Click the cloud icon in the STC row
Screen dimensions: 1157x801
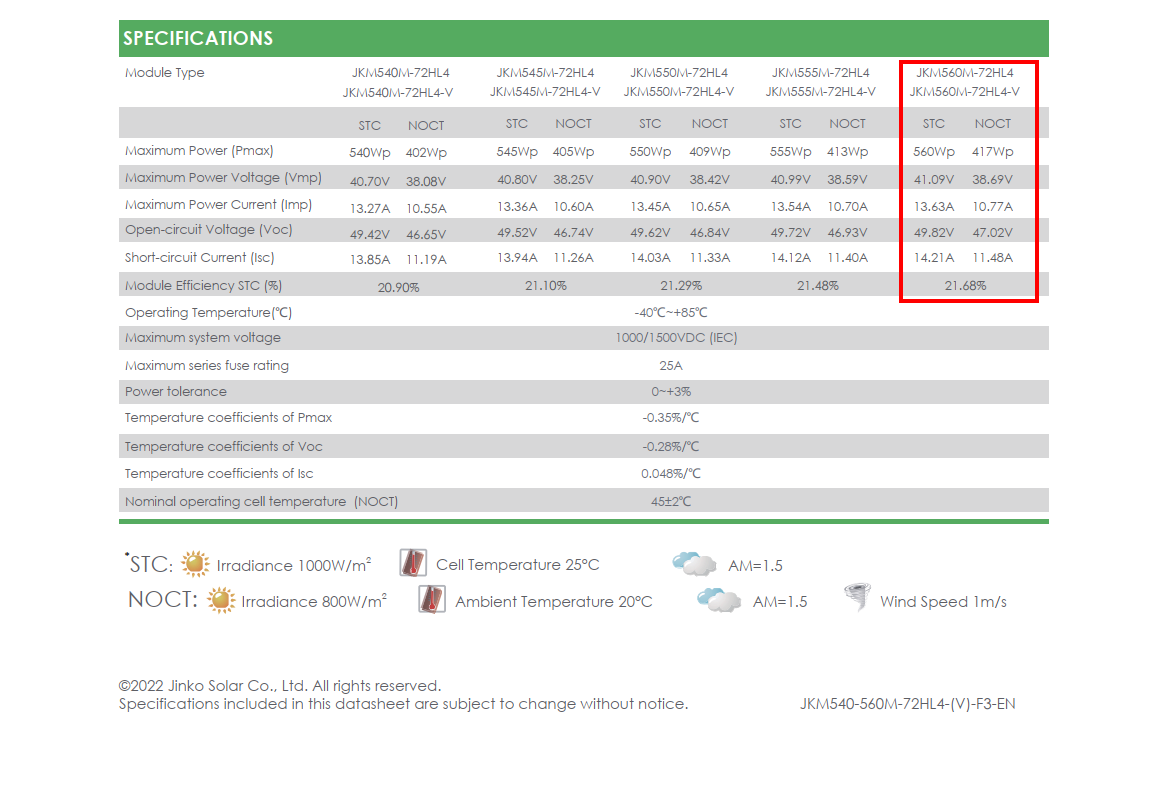click(694, 564)
